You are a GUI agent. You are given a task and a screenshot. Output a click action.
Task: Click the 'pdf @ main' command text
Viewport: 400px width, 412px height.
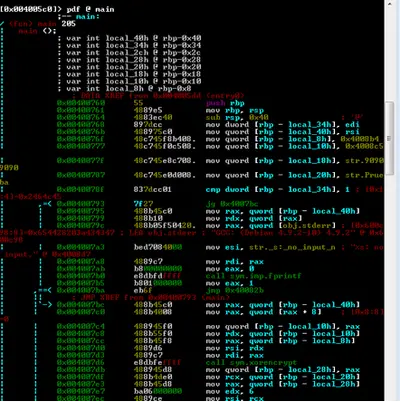pyautogui.click(x=90, y=9)
